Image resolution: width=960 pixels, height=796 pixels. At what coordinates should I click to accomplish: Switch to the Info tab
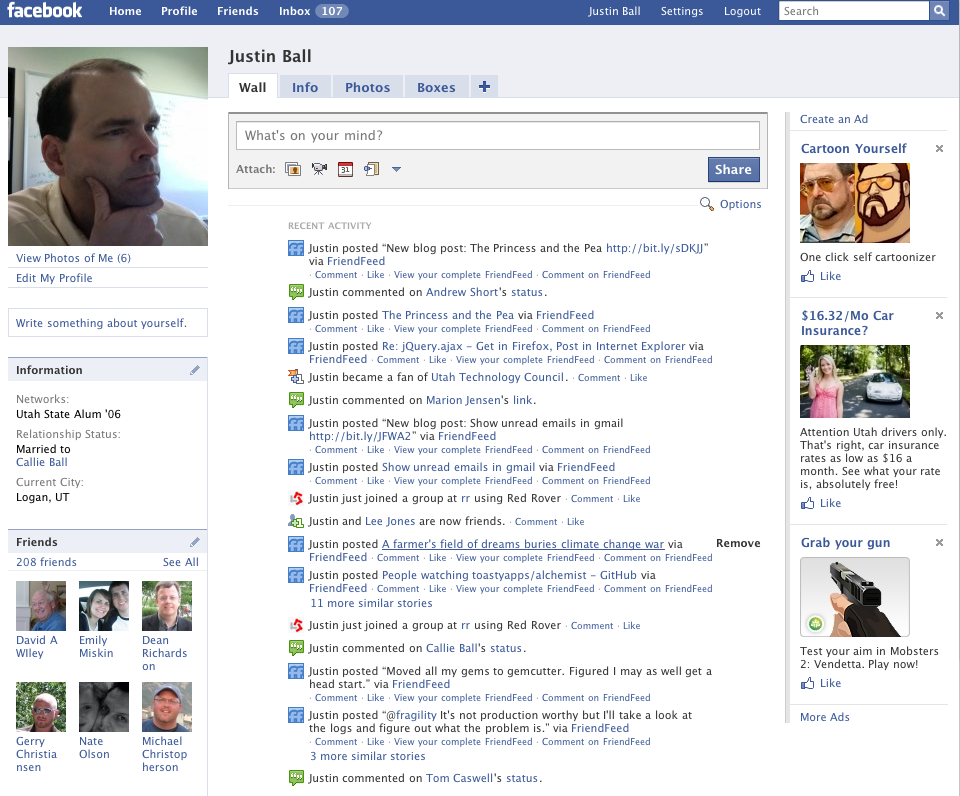pyautogui.click(x=305, y=87)
